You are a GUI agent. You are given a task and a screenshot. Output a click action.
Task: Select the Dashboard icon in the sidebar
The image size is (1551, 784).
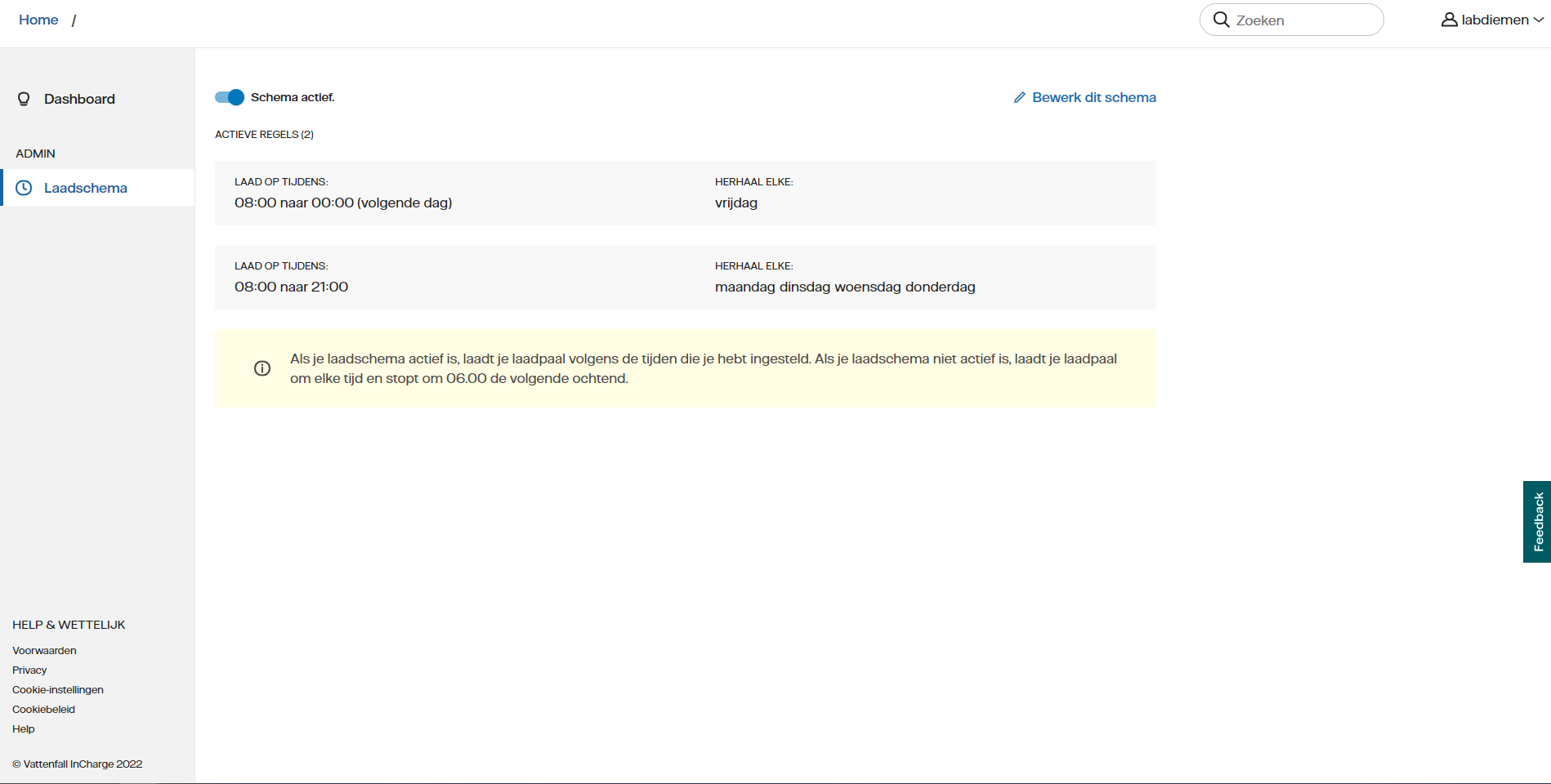point(24,99)
